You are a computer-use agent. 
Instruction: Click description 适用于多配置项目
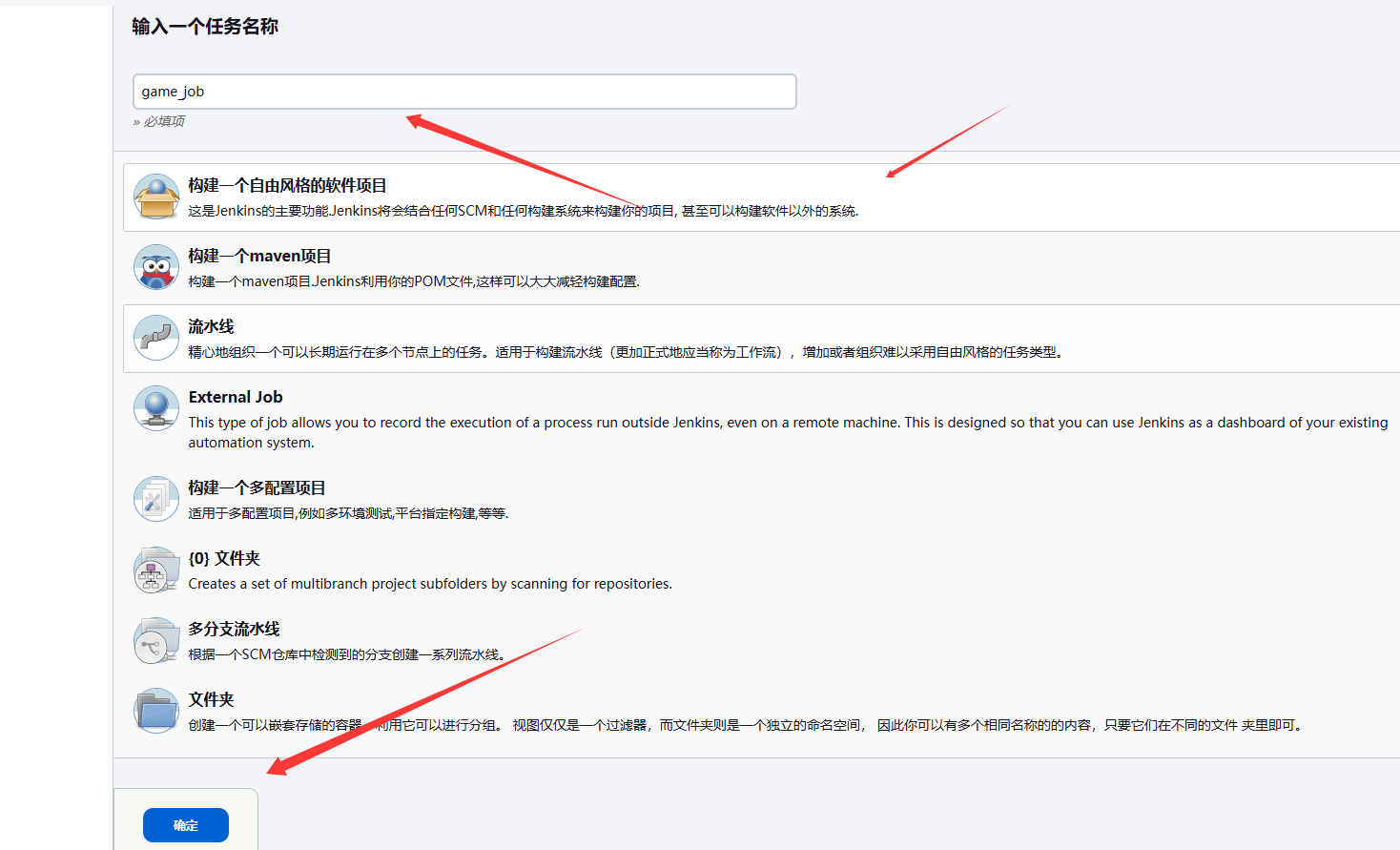348,513
